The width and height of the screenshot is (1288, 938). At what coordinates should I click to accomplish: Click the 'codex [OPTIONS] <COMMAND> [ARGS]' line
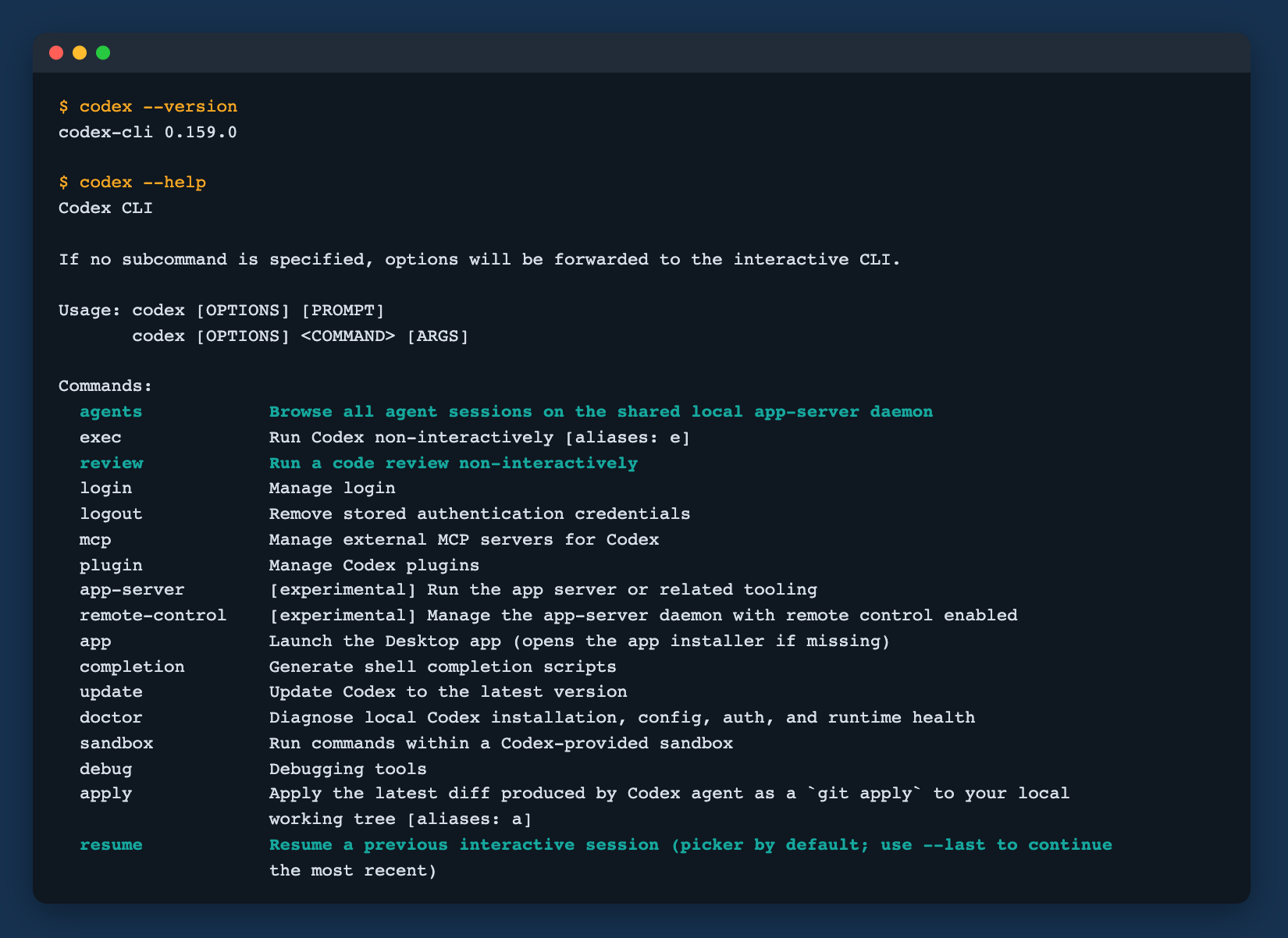tap(301, 336)
